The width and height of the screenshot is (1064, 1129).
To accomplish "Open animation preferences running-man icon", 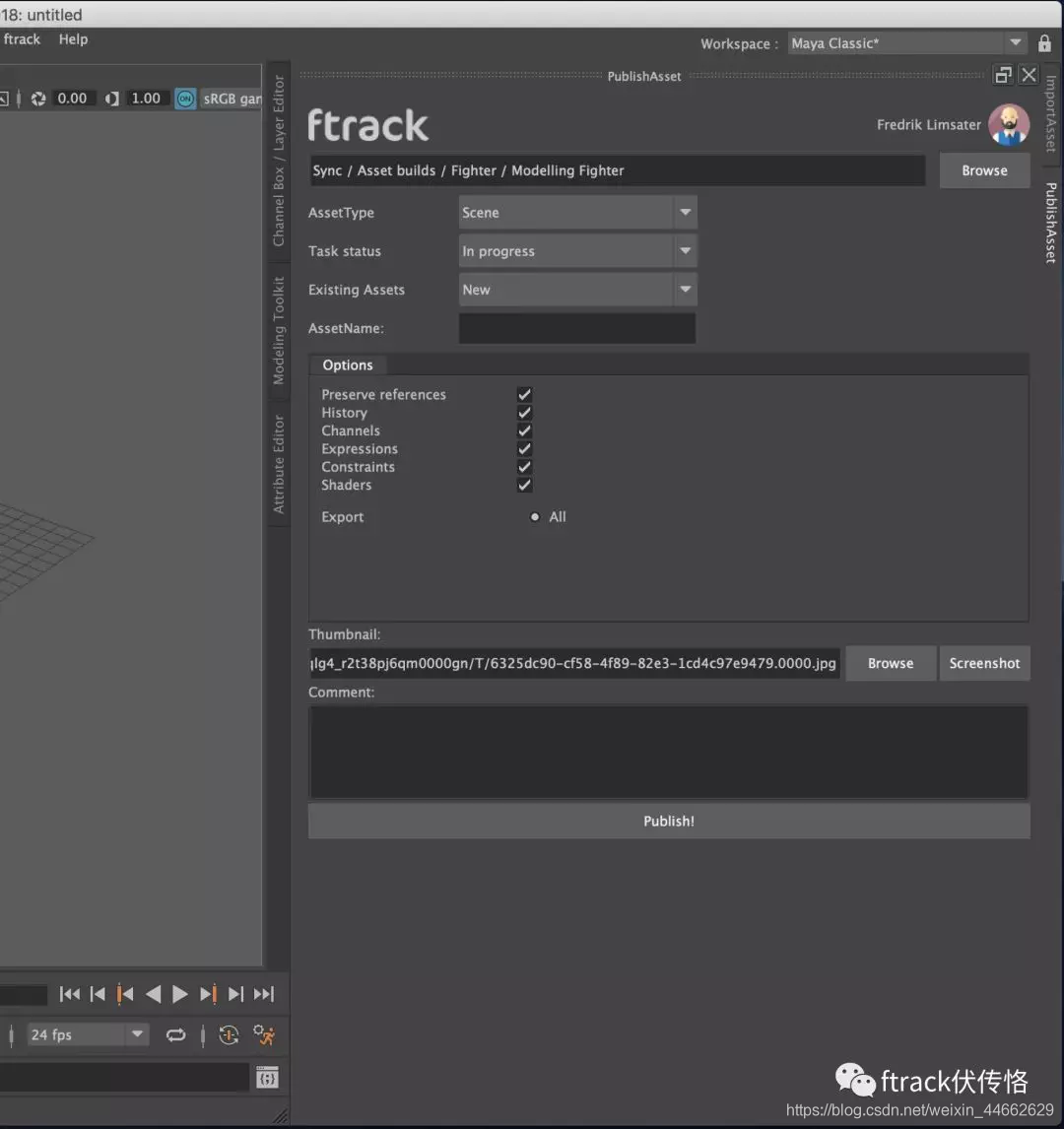I will (x=264, y=1035).
